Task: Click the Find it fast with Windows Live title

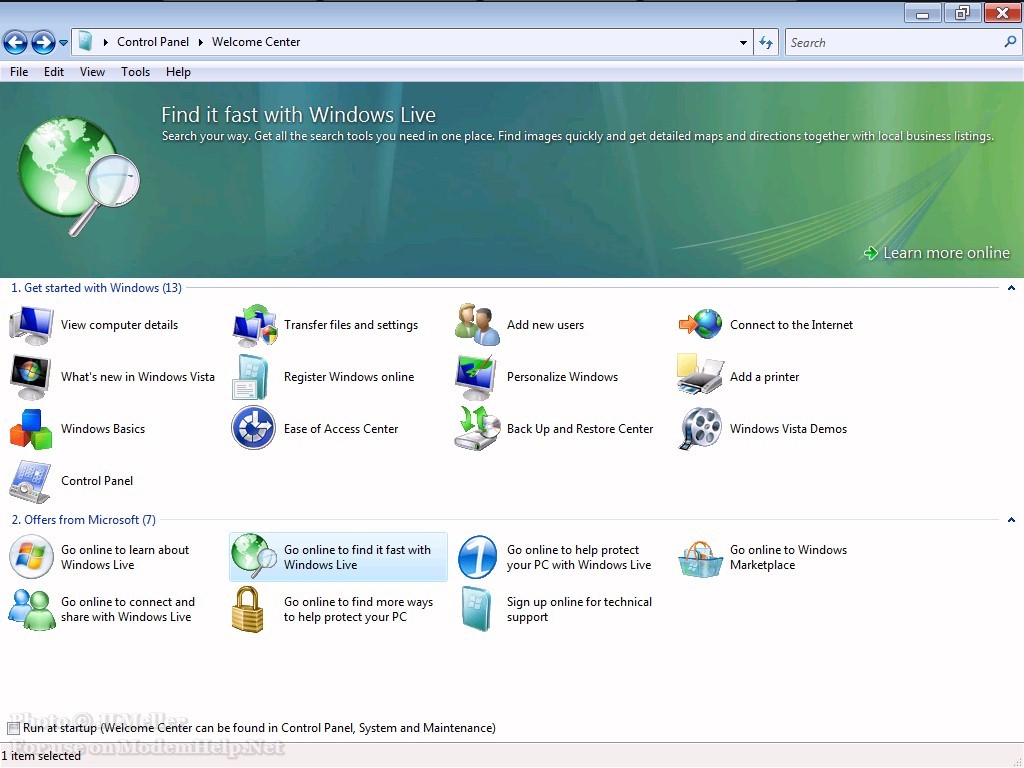Action: pos(298,115)
